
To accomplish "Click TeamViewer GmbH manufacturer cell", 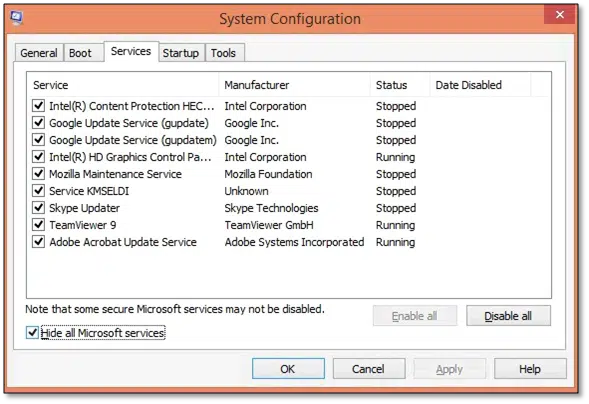I will pos(269,225).
